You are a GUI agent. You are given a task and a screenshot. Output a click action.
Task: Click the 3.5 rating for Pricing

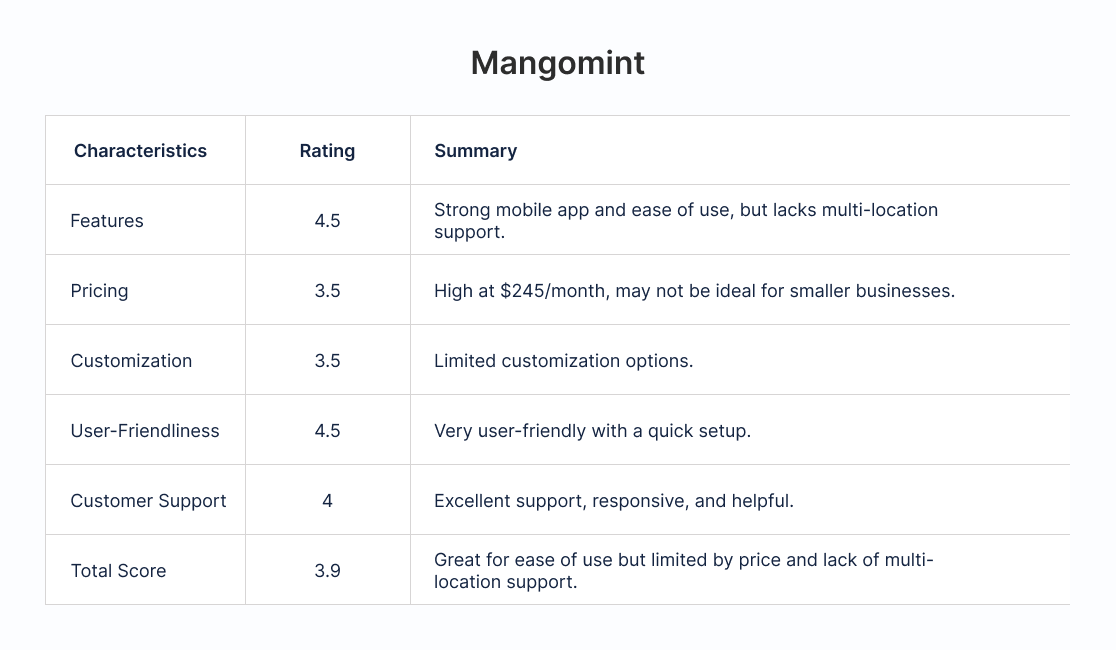pyautogui.click(x=327, y=291)
